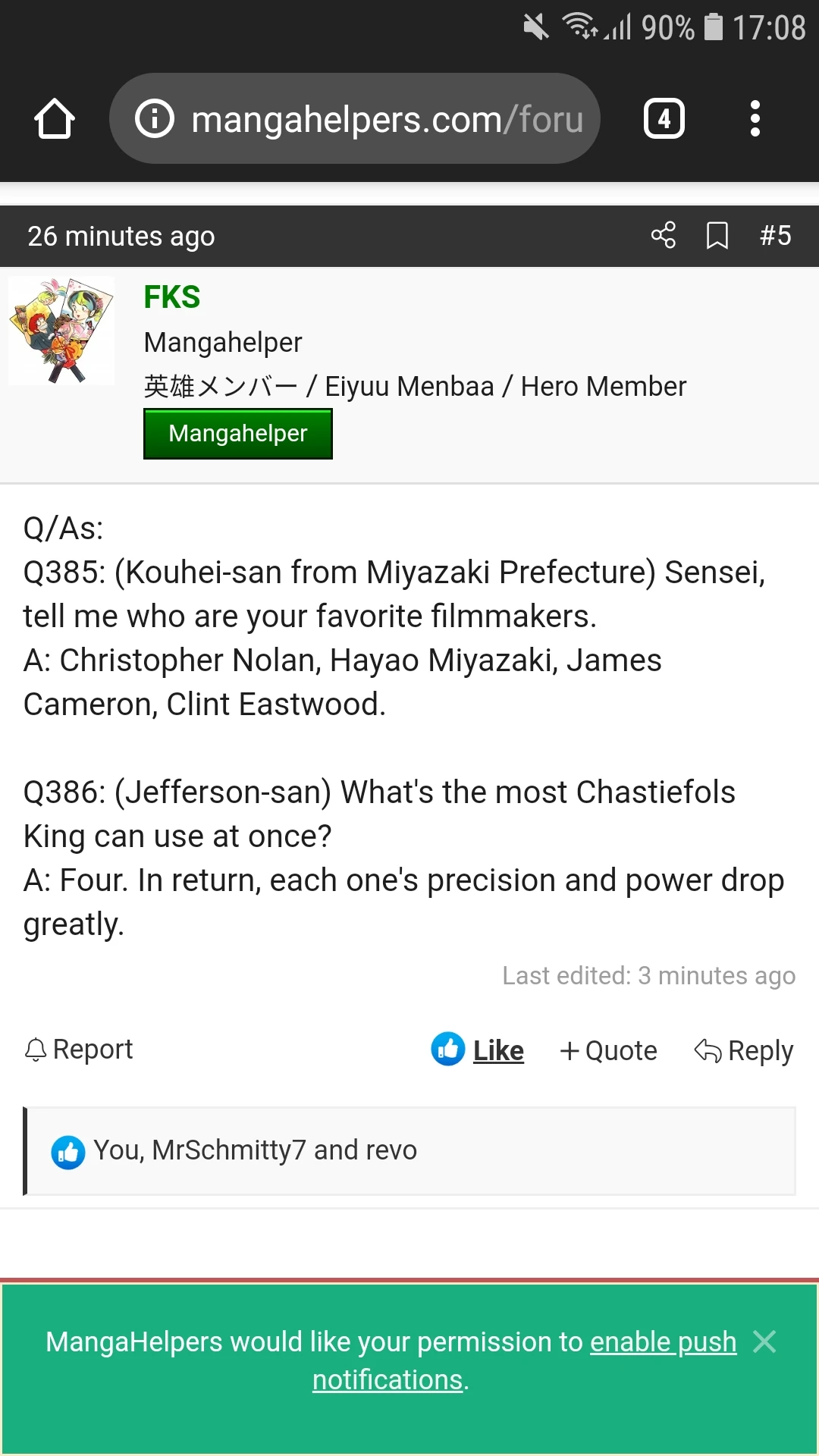Tap the mangahelpers.com address bar

click(387, 119)
